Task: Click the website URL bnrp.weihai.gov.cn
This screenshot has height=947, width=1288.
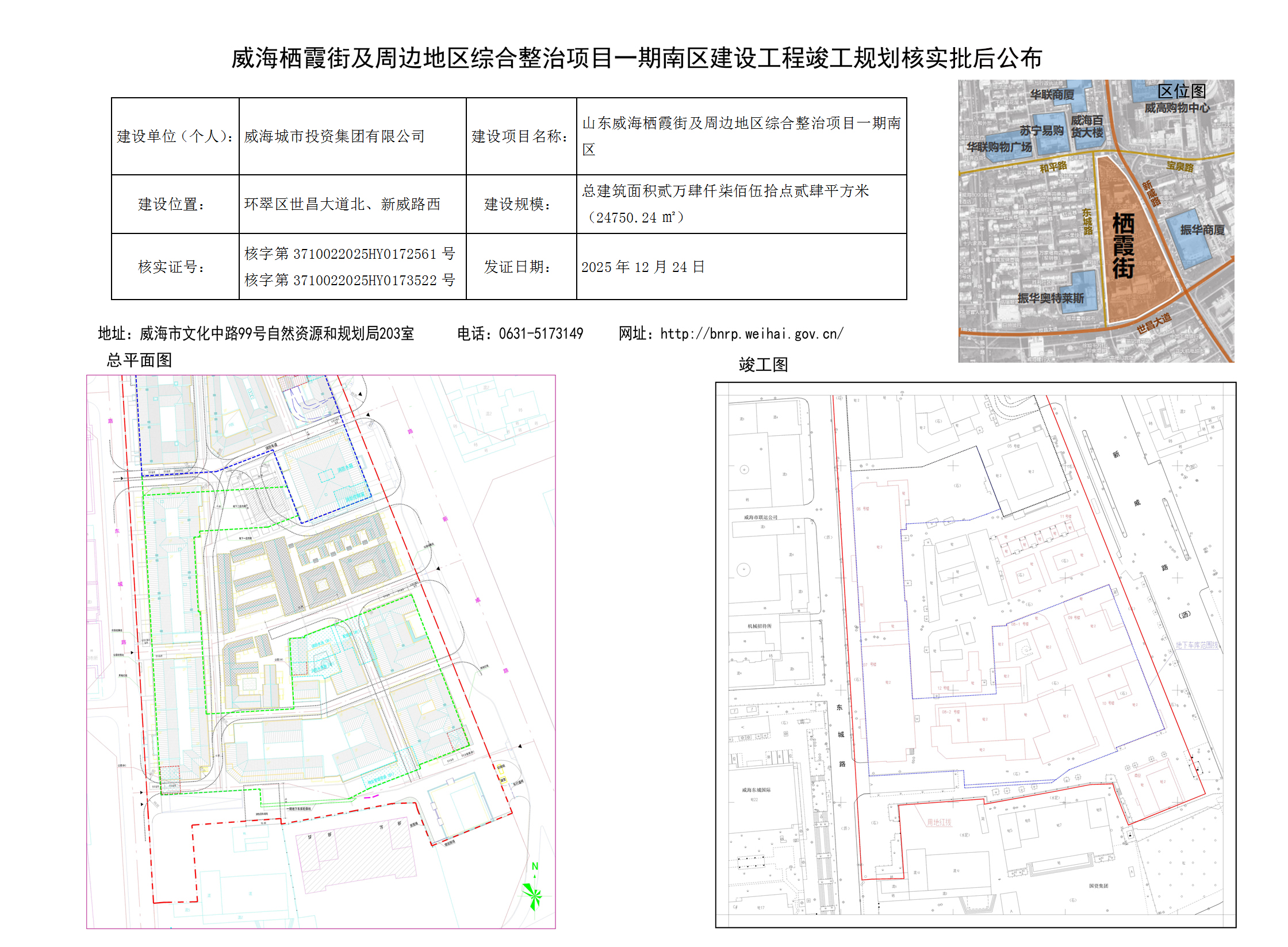Action: (751, 334)
